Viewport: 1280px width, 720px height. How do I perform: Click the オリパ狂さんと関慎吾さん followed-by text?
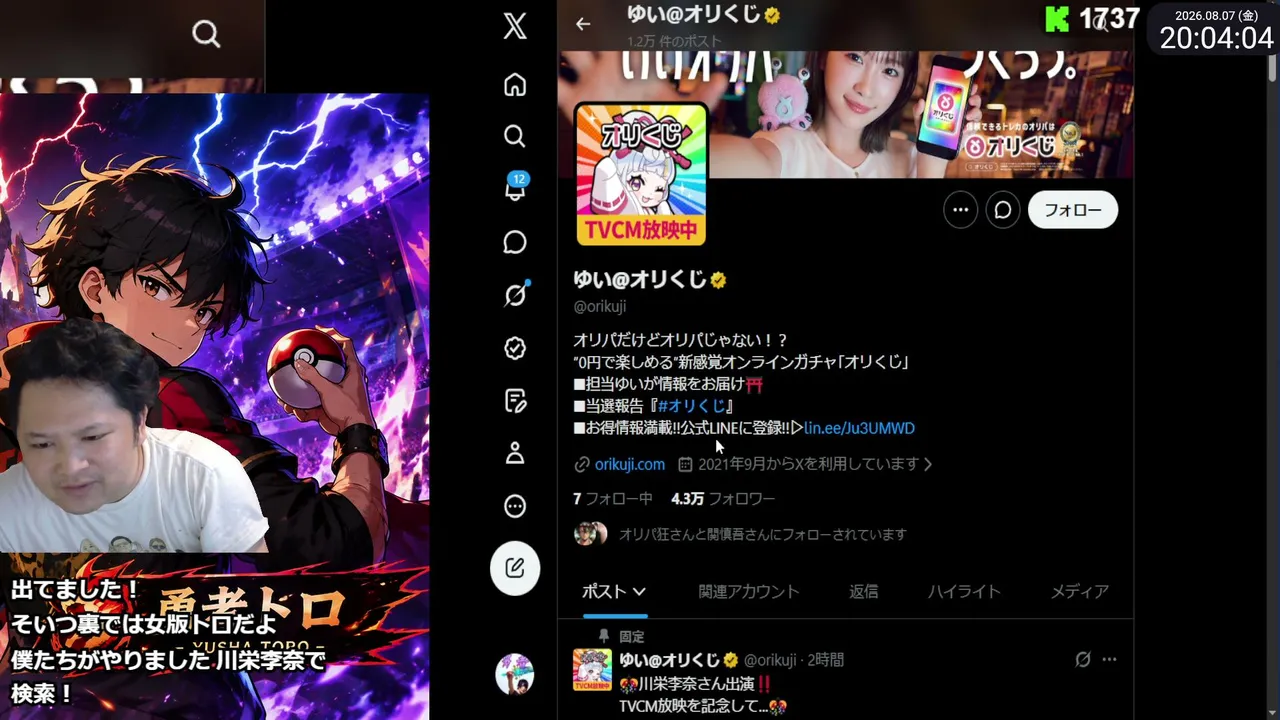(763, 535)
